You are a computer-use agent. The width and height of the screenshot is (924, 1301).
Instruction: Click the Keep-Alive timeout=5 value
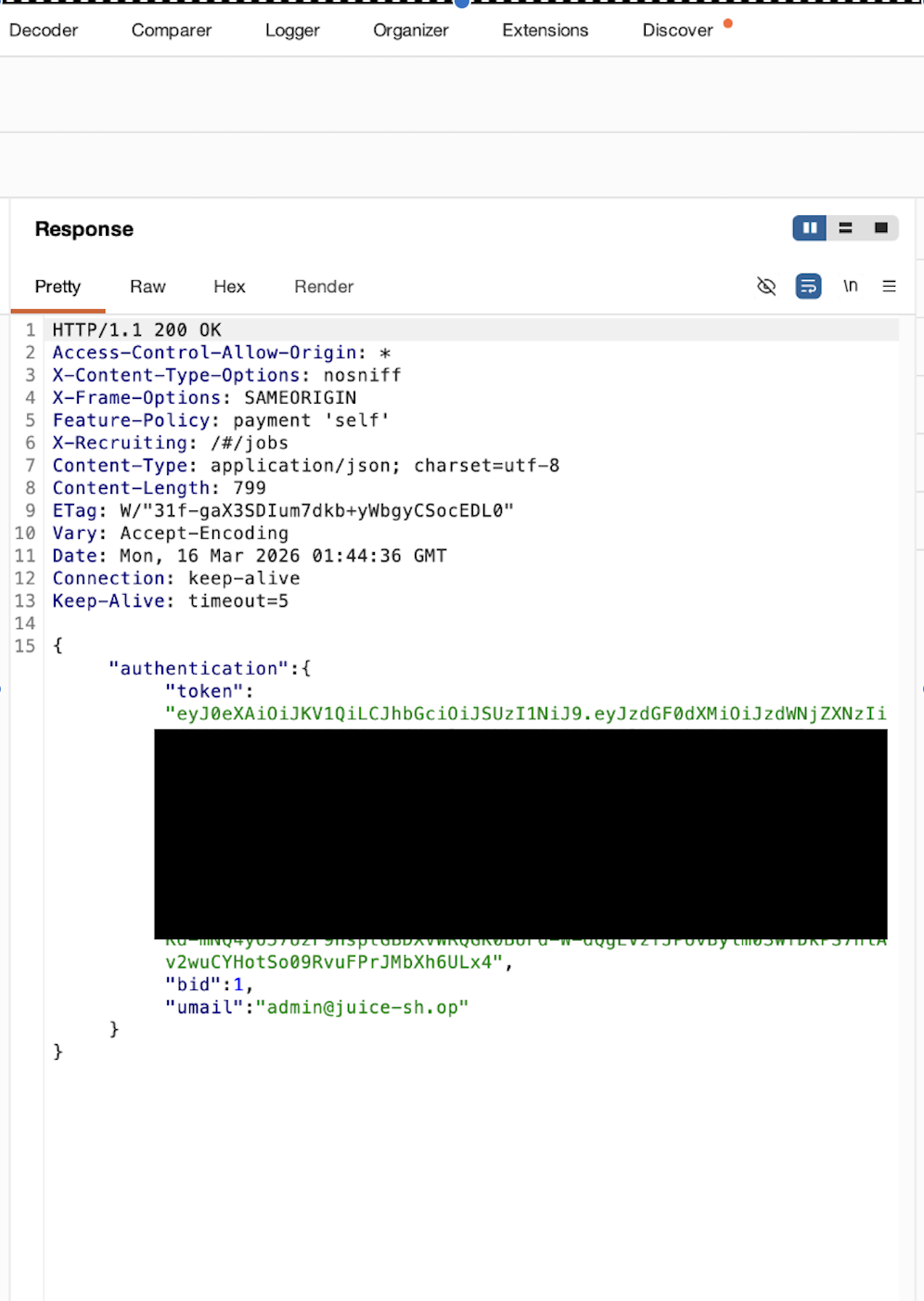click(238, 601)
